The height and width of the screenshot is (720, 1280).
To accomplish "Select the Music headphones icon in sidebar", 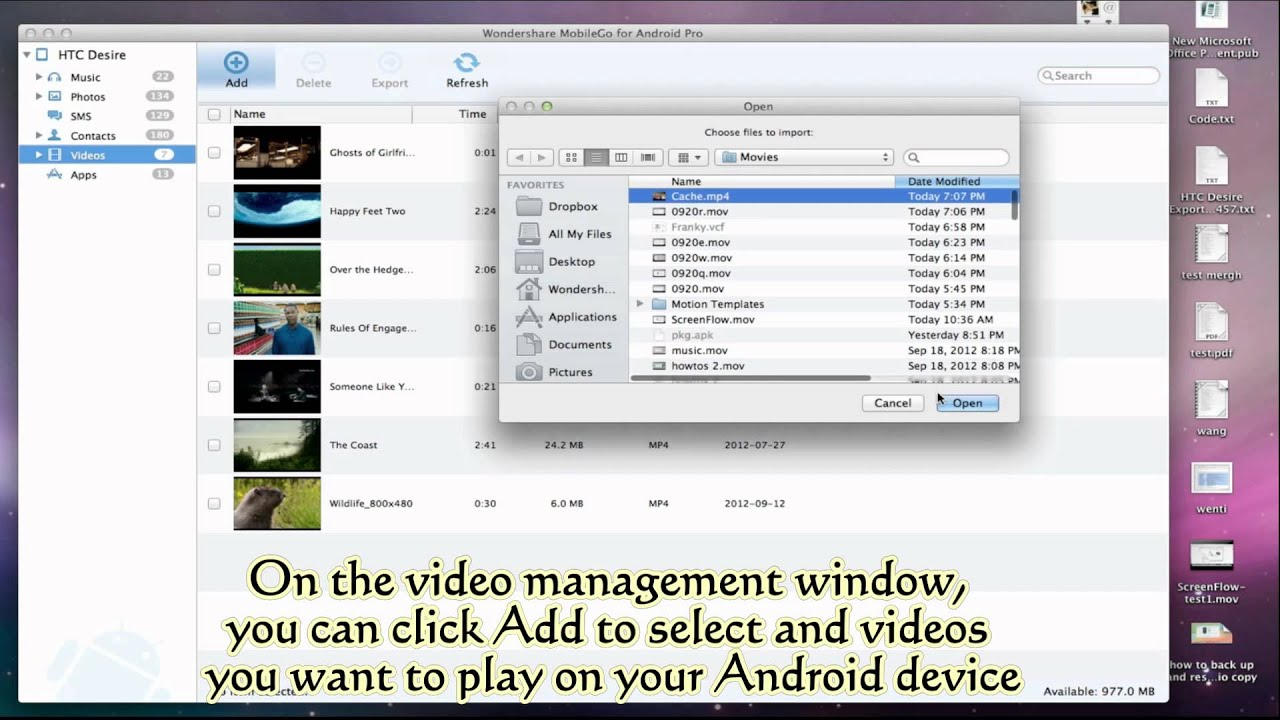I will click(x=55, y=77).
